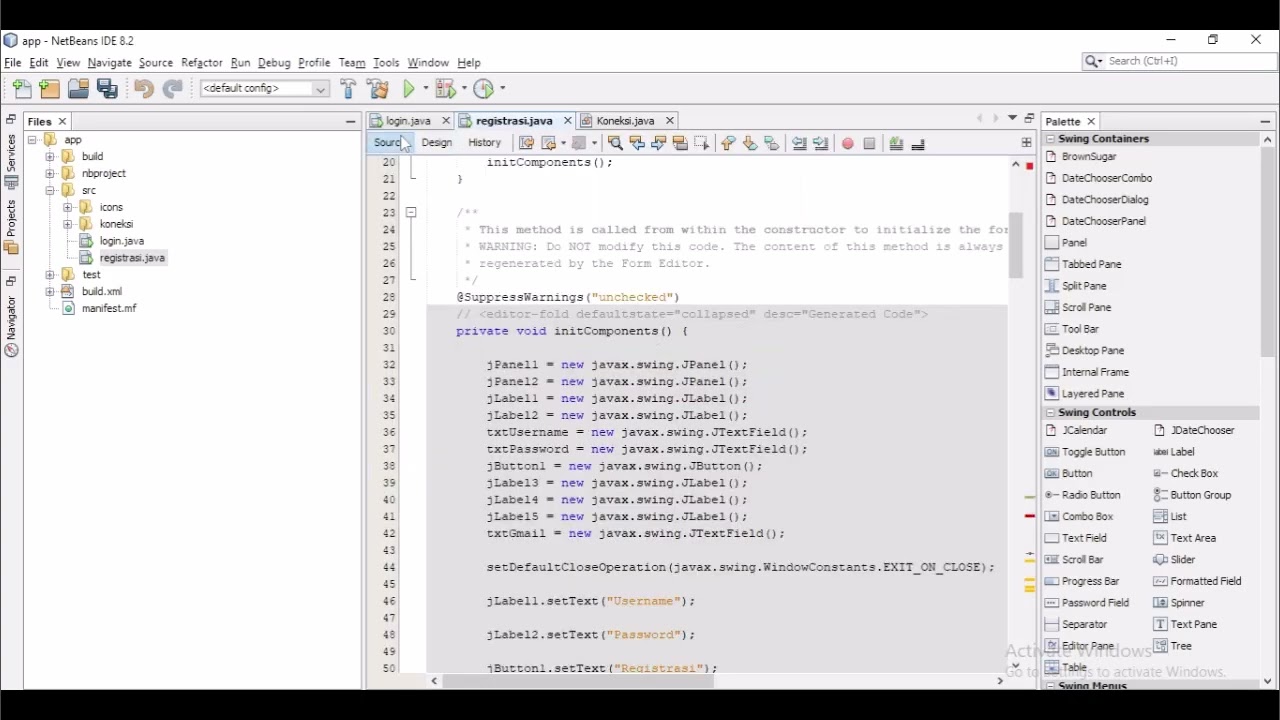Click the New File toolbar icon

[x=22, y=89]
